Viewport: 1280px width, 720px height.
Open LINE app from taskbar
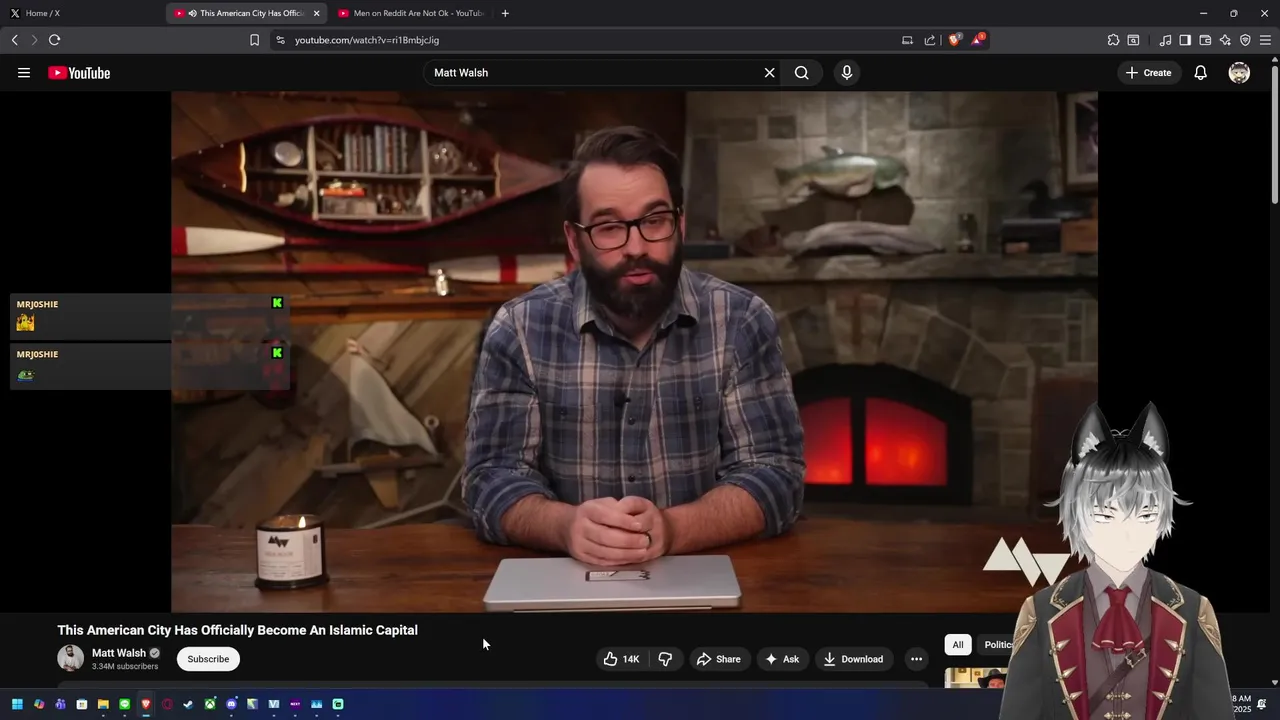click(124, 704)
